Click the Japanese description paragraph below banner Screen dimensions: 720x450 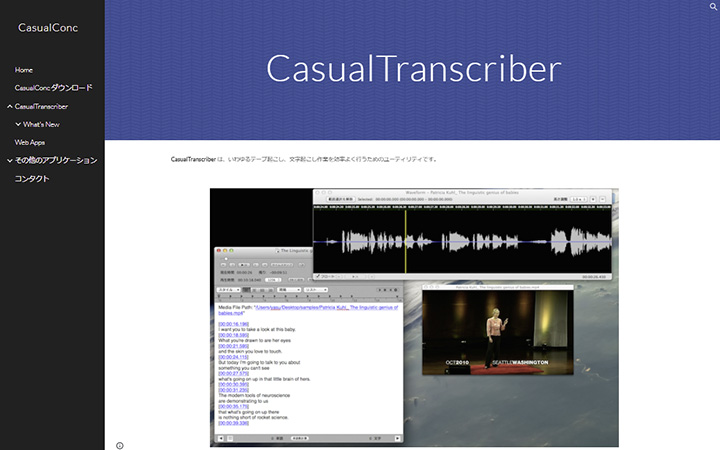304,159
